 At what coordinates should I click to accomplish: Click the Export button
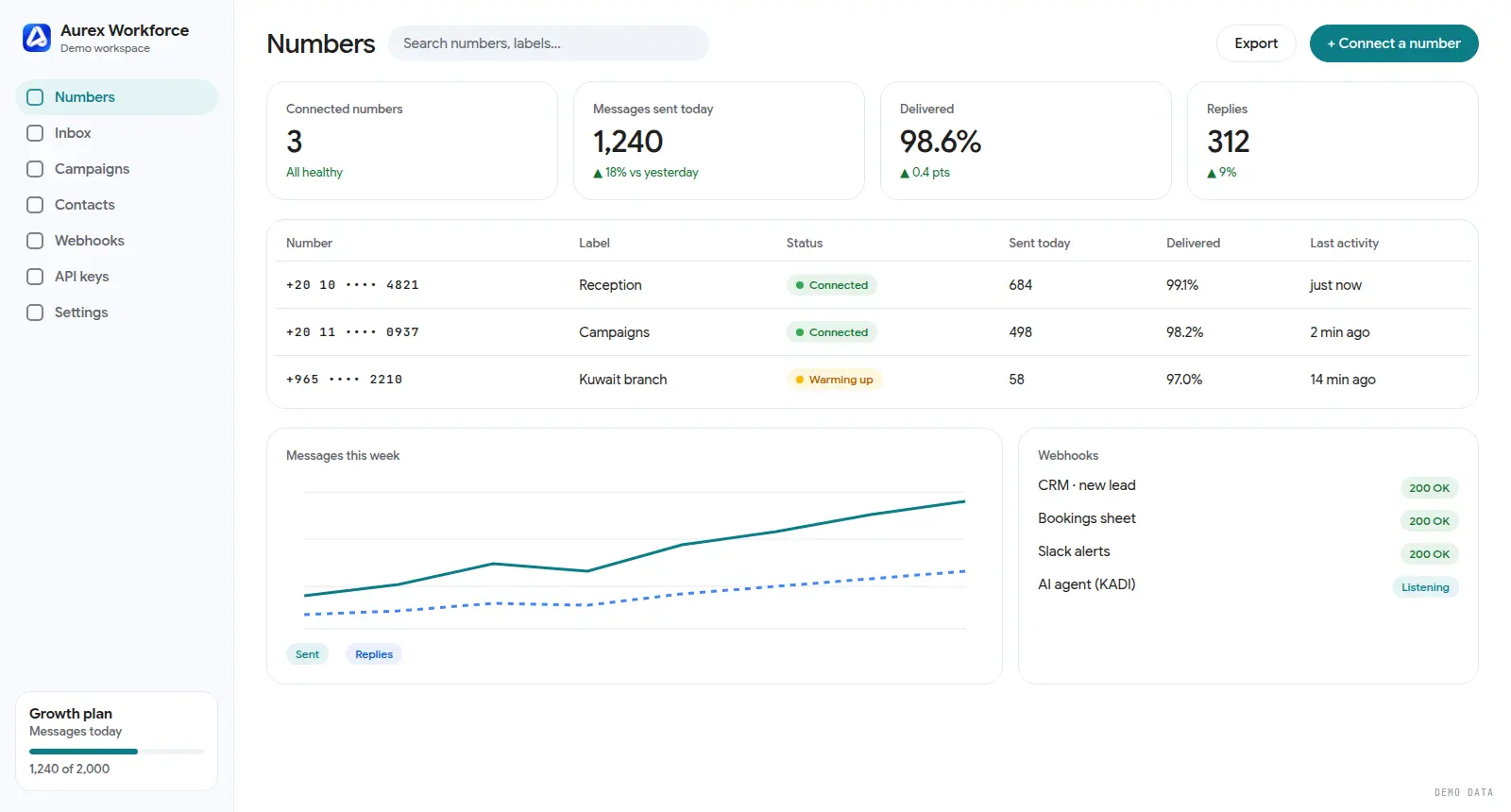[x=1256, y=43]
